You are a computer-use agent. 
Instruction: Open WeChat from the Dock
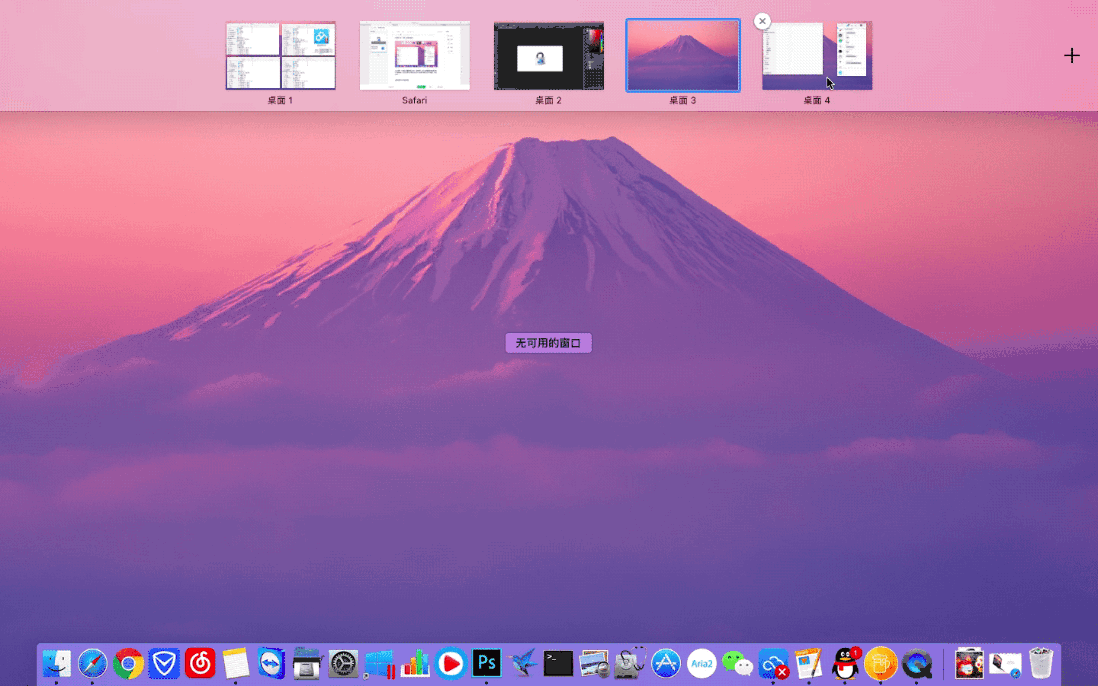(x=738, y=663)
